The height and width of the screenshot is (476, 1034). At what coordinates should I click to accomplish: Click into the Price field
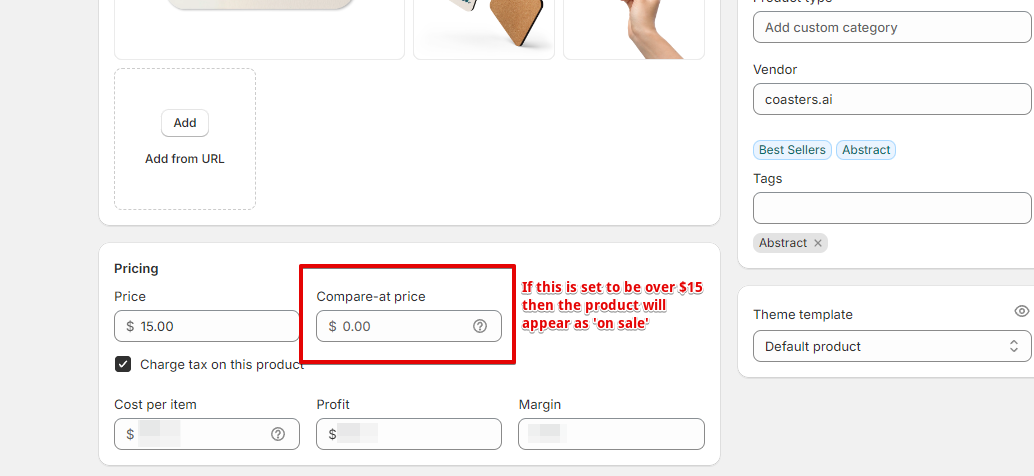pos(206,326)
